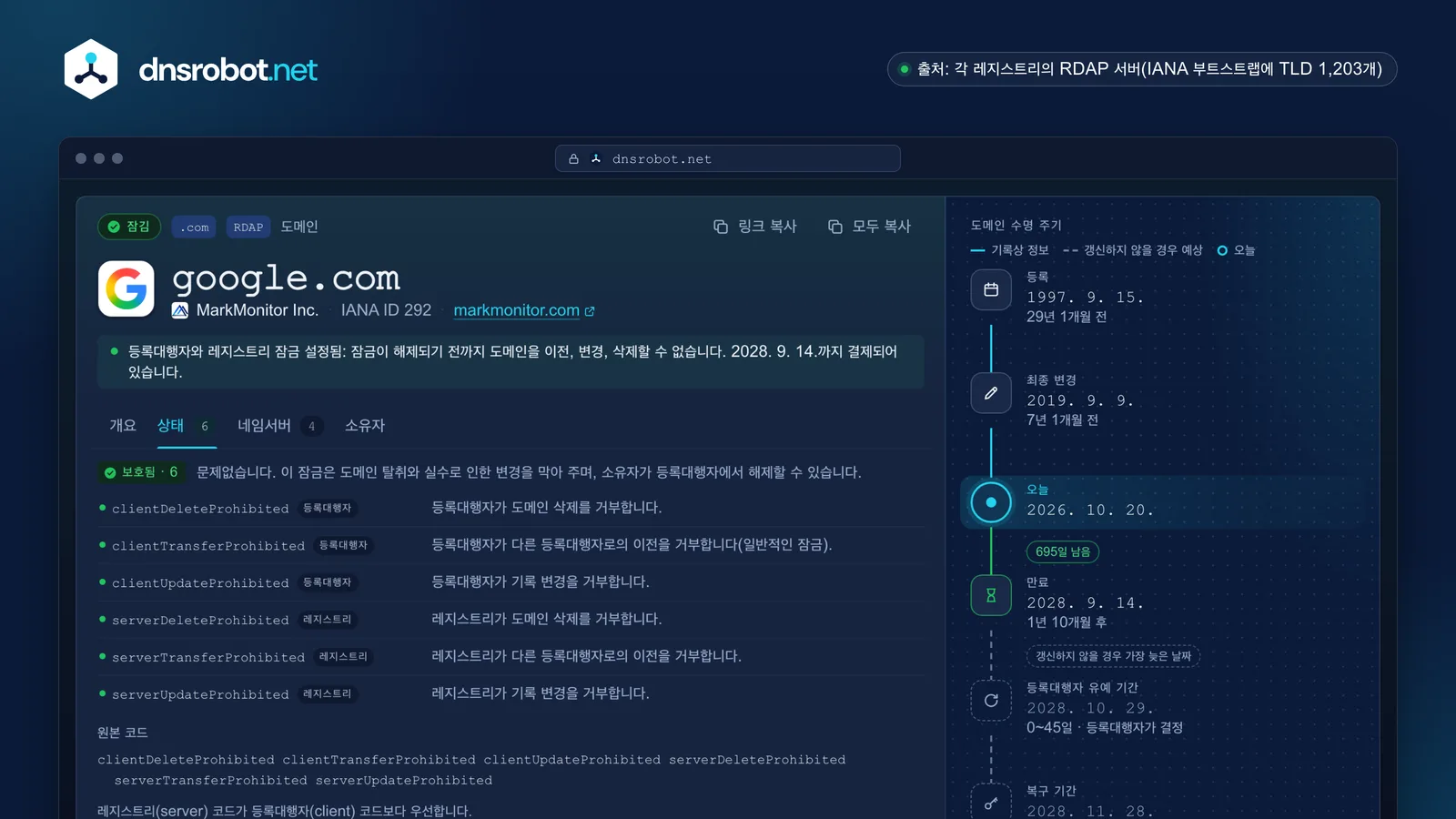
Task: Click the 1997. 9. 15. registration date
Action: pyautogui.click(x=1085, y=298)
